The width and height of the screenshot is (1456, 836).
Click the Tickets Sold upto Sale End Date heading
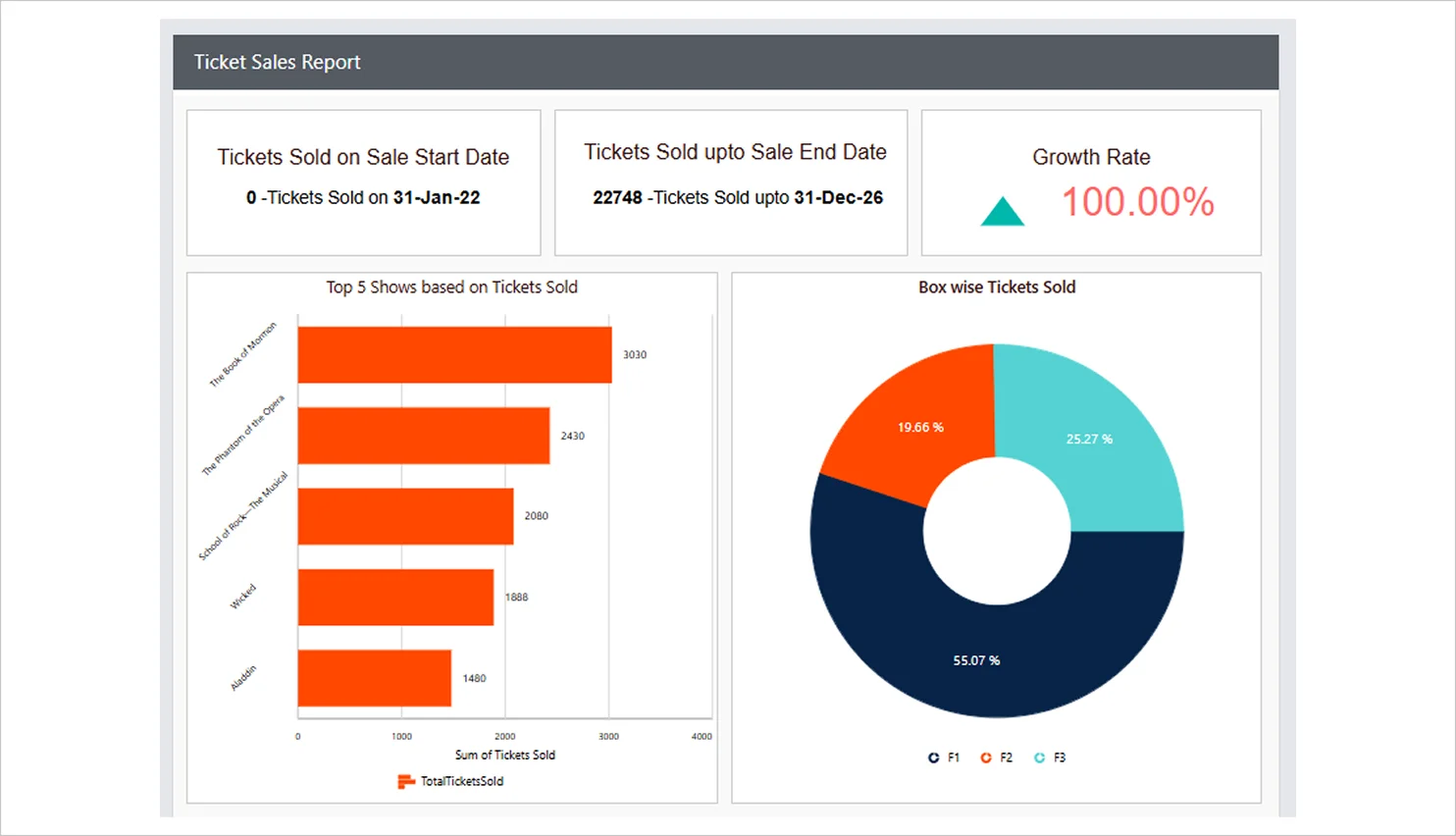pos(735,152)
